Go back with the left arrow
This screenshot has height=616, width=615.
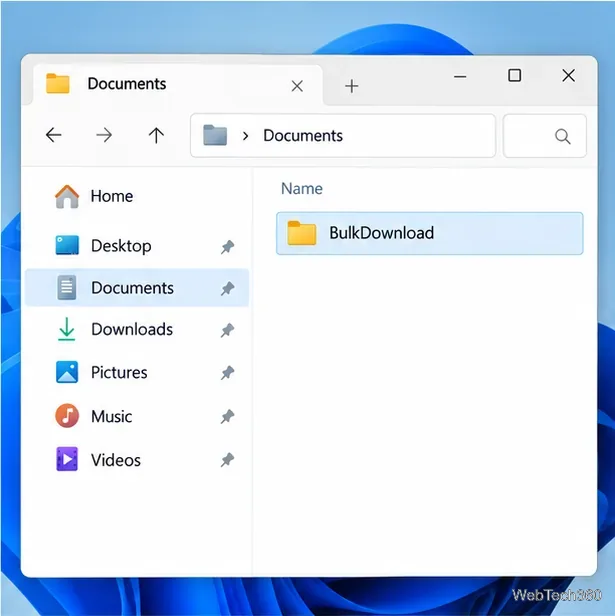point(53,135)
